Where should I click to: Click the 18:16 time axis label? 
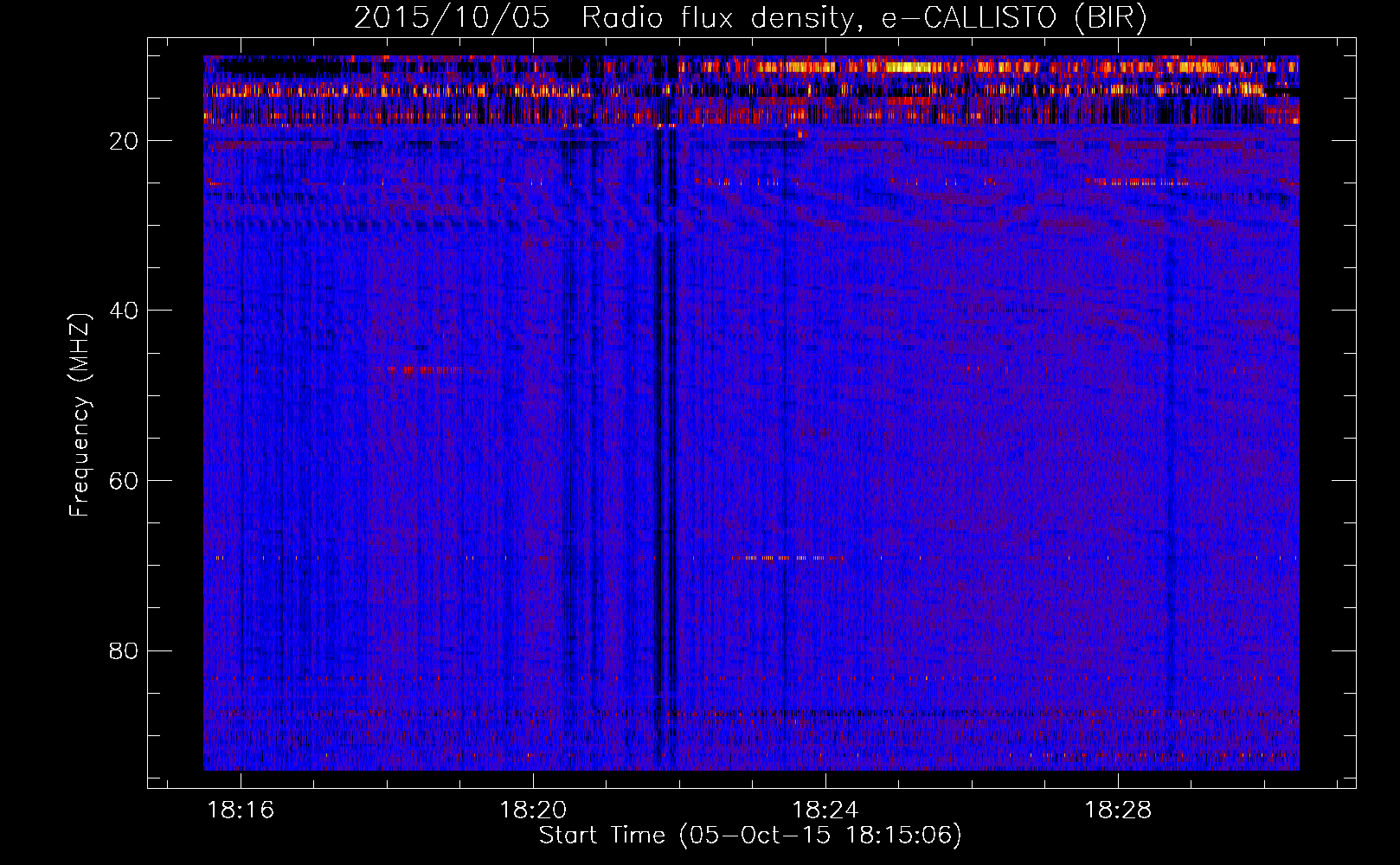[241, 810]
